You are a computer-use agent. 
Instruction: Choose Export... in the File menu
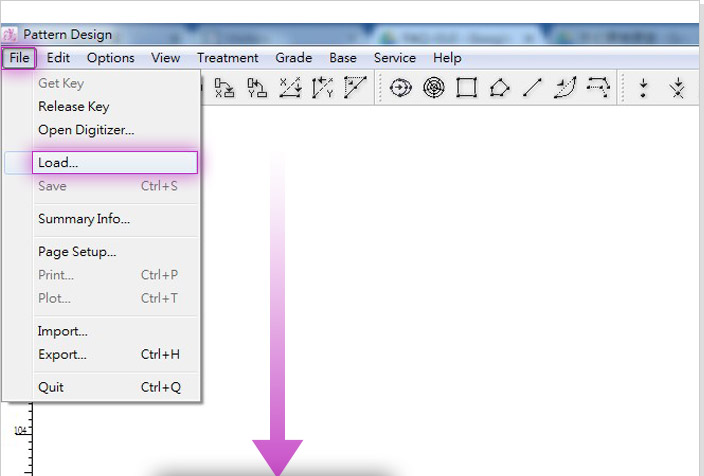pyautogui.click(x=62, y=354)
